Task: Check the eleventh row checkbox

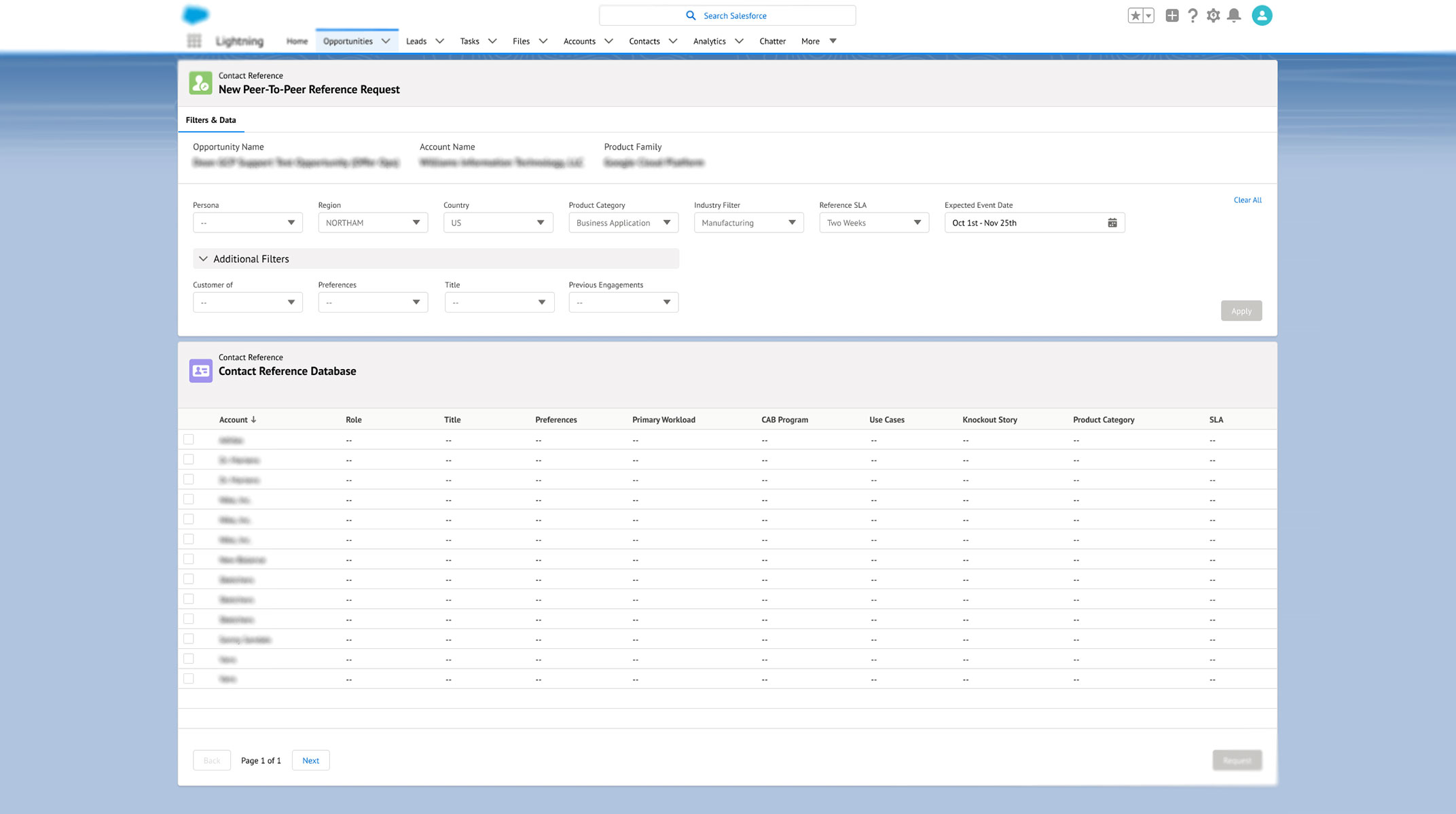Action: 189,639
